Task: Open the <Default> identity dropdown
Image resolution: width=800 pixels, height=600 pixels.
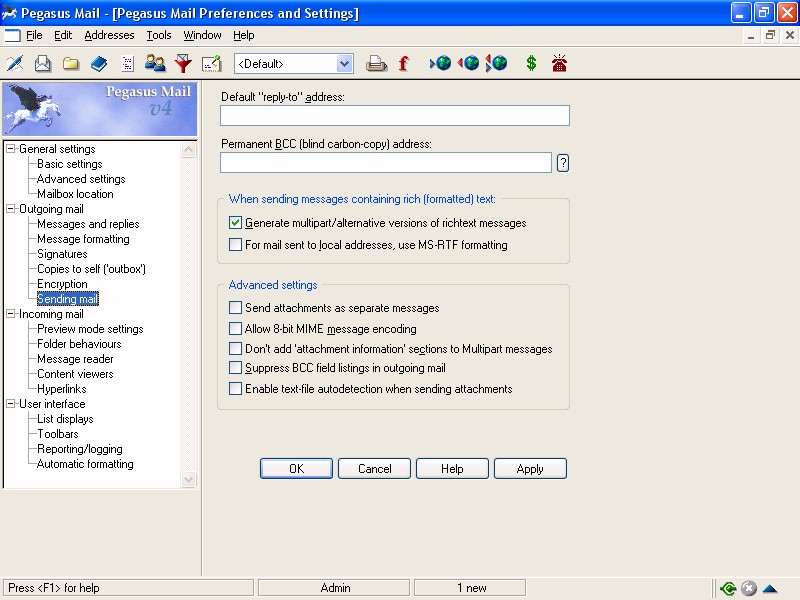Action: 344,64
